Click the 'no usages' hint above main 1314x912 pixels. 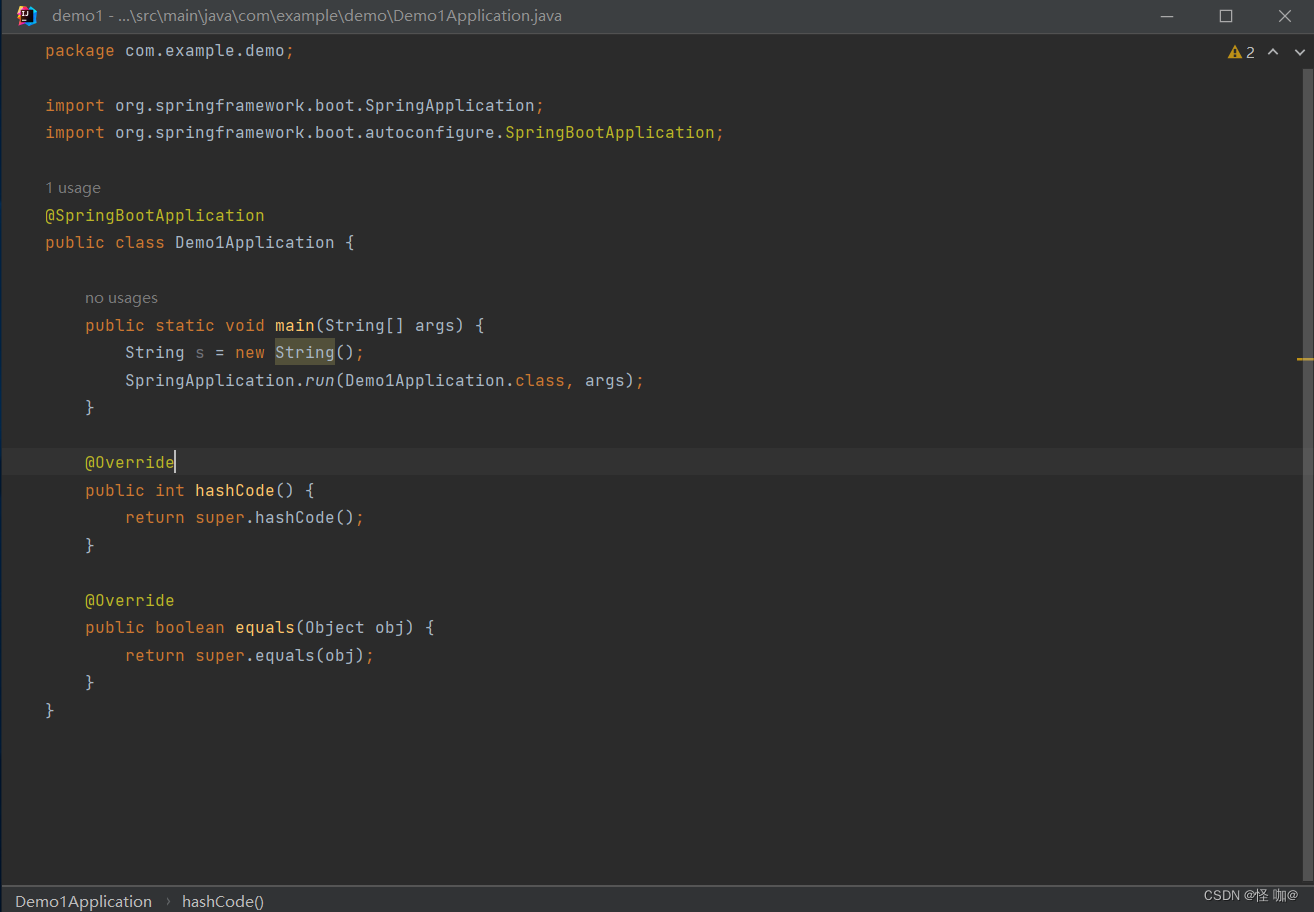coord(121,298)
